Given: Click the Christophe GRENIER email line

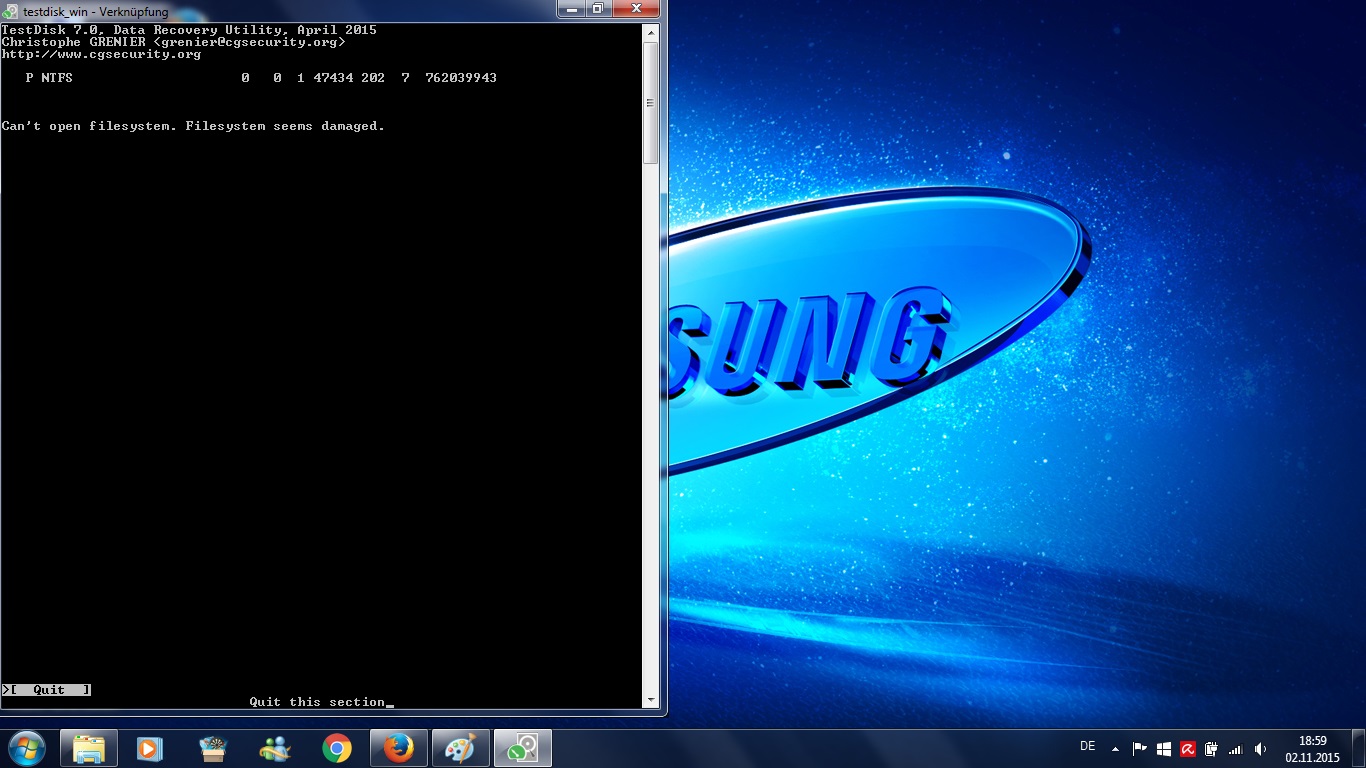Looking at the screenshot, I should click(x=173, y=42).
